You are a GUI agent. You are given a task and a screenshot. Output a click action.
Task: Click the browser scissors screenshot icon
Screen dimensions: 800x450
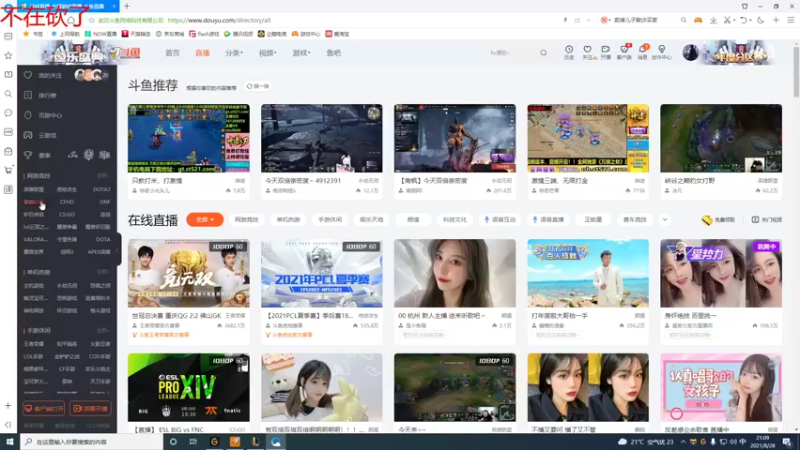(727, 20)
